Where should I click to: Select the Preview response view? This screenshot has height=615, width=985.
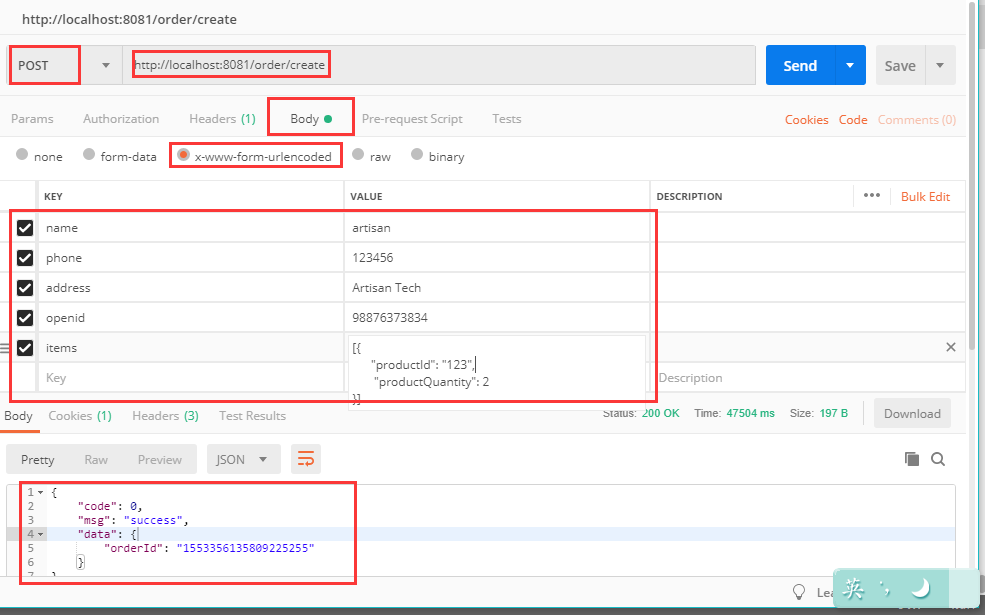point(160,459)
